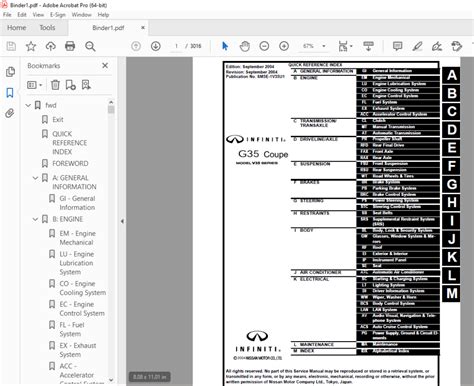Select the Hand pan tool
Image resolution: width=474 pixels, height=386 pixels.
[x=245, y=46]
